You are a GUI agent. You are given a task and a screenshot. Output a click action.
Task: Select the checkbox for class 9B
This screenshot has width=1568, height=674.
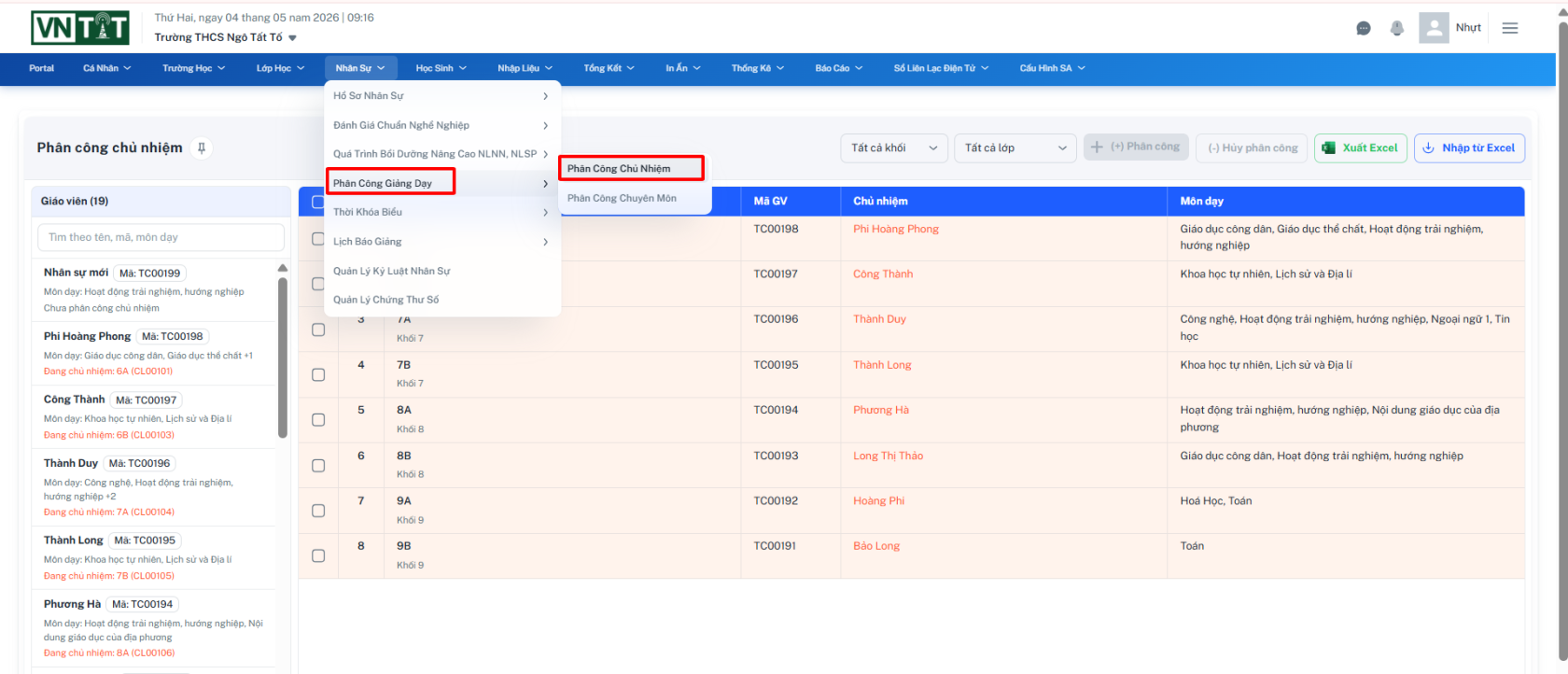coord(318,556)
